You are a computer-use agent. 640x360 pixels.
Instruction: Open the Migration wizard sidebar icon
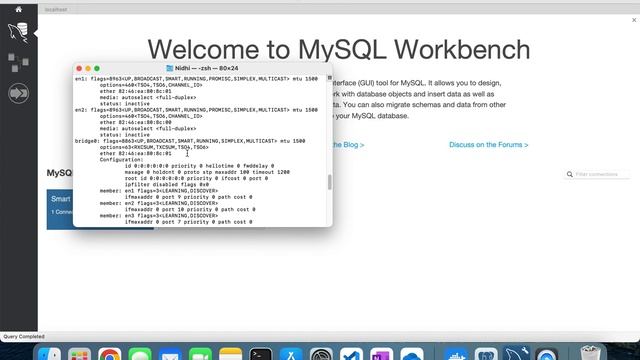point(18,93)
